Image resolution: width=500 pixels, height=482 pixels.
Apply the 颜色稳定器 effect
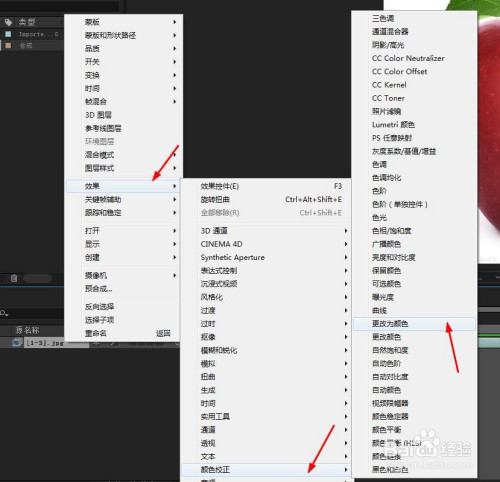(414, 416)
